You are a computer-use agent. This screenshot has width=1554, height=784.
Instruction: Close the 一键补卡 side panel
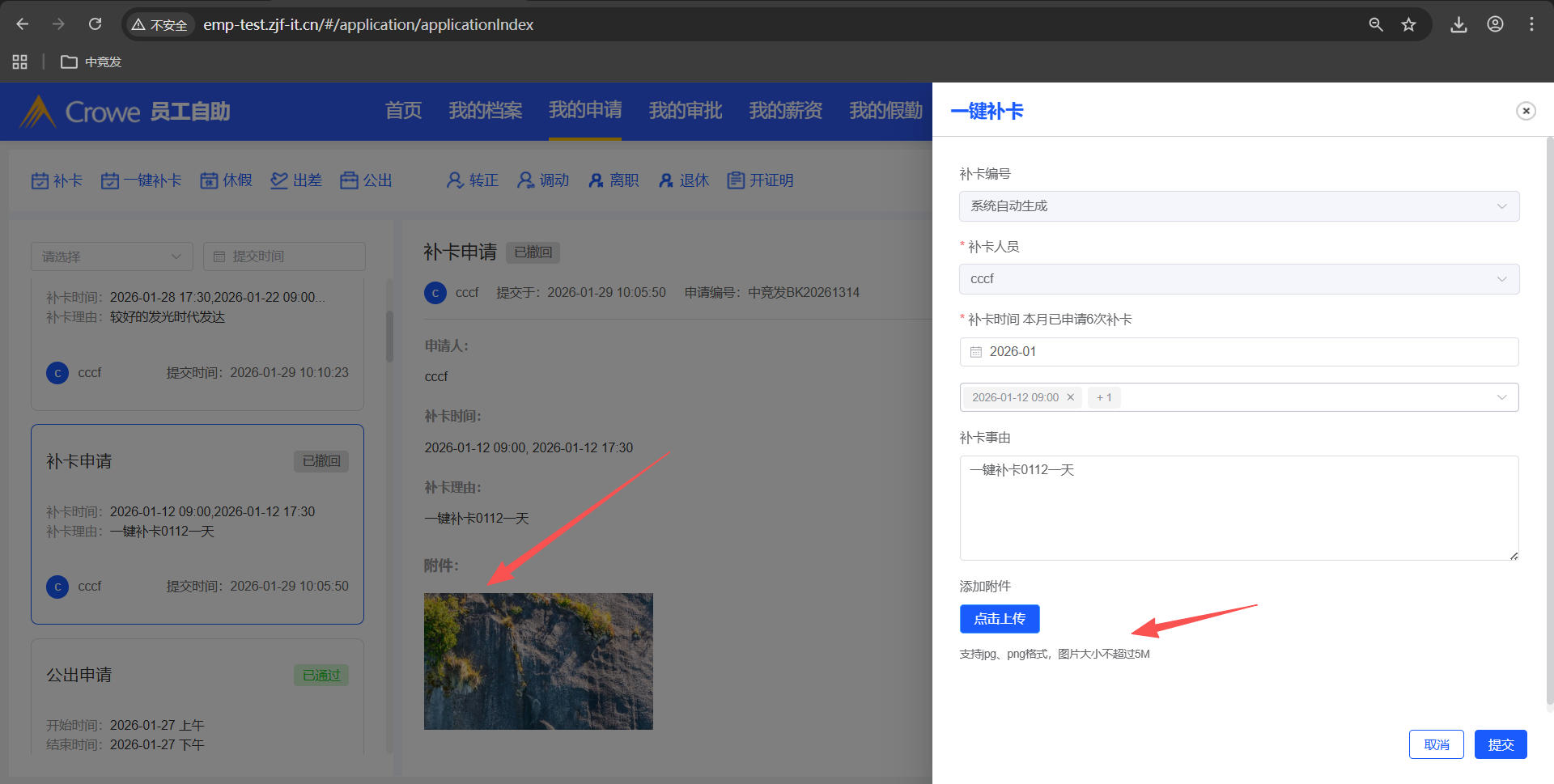coord(1526,111)
